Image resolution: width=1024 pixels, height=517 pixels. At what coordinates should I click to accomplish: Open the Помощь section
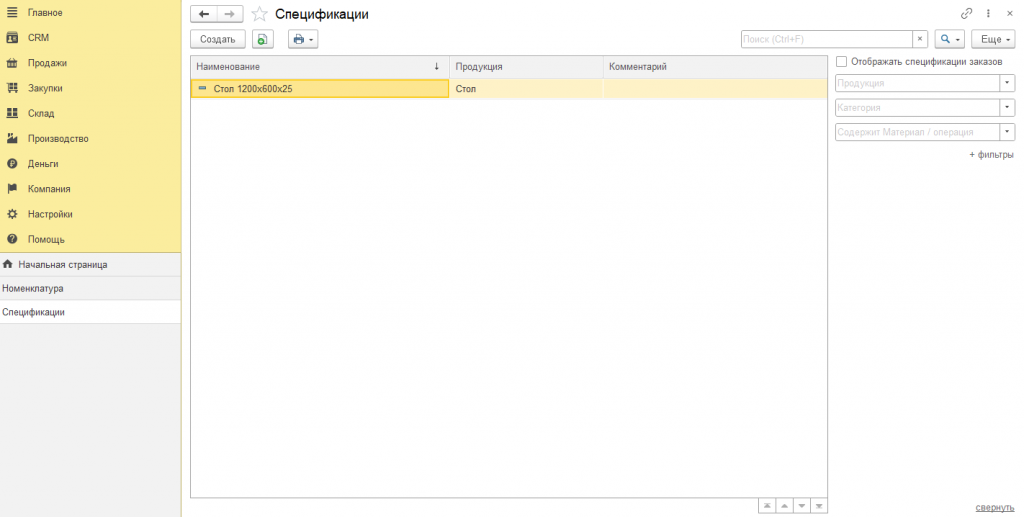point(46,240)
